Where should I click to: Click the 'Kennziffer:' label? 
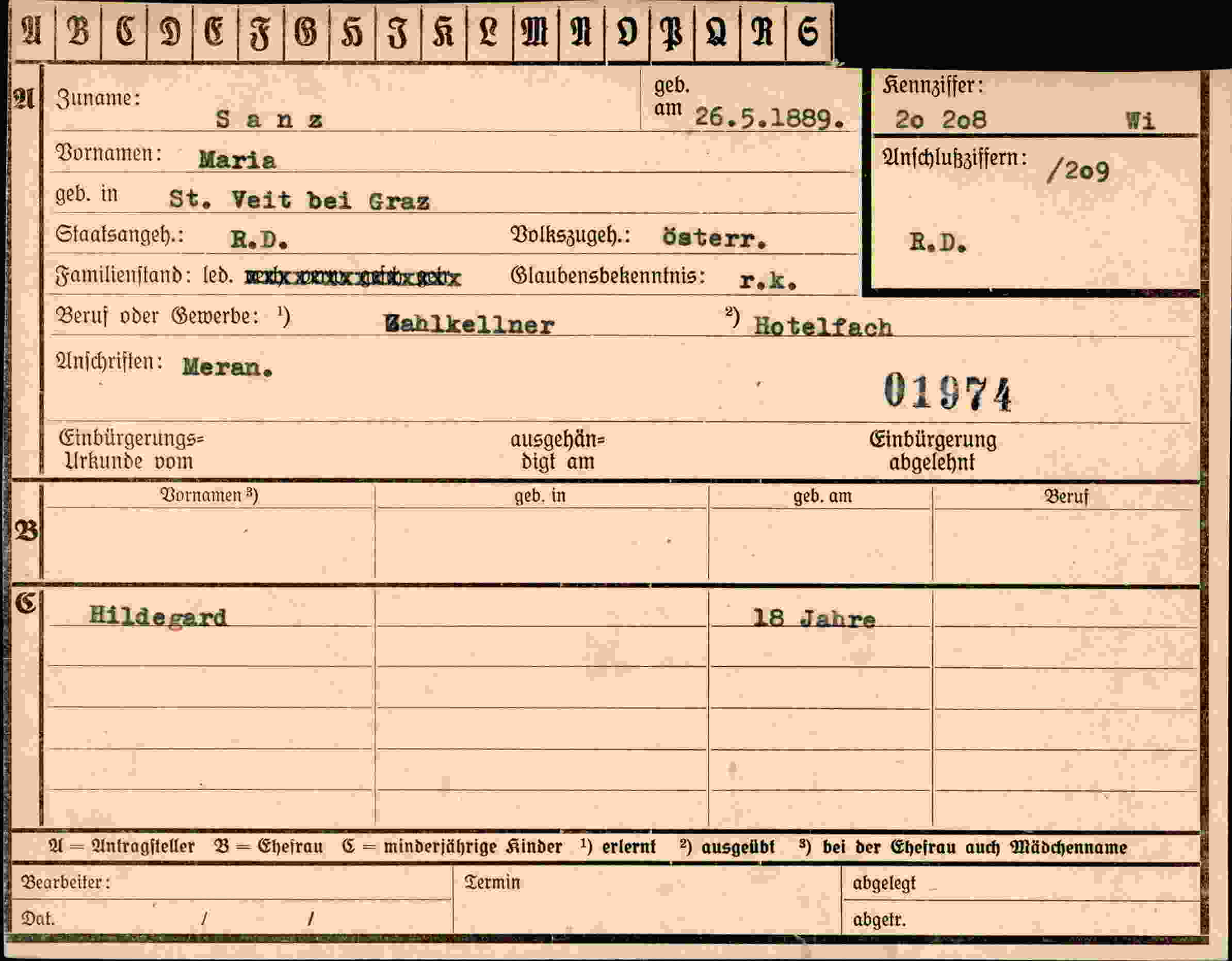click(x=933, y=86)
